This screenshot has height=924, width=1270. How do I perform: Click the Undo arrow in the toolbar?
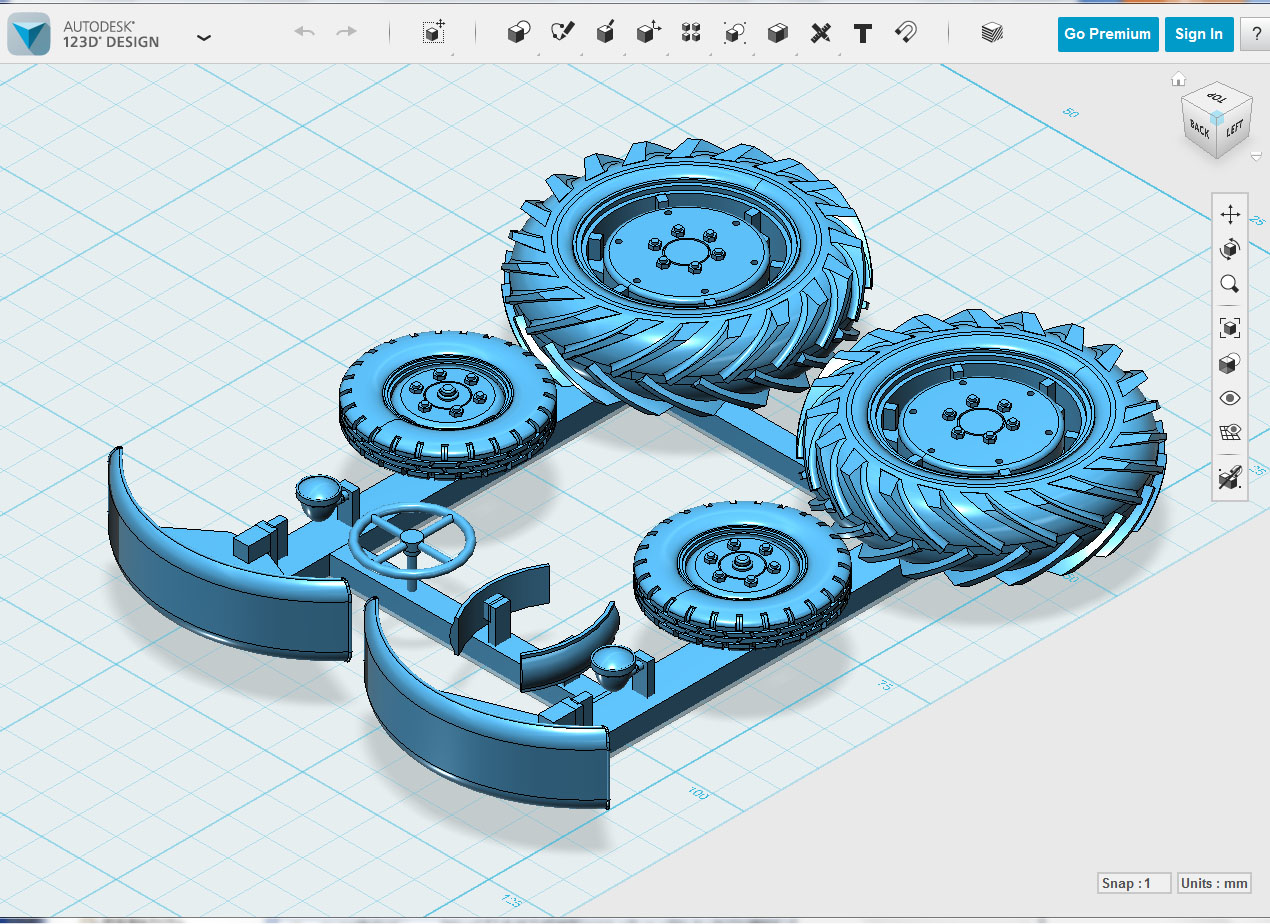coord(305,33)
